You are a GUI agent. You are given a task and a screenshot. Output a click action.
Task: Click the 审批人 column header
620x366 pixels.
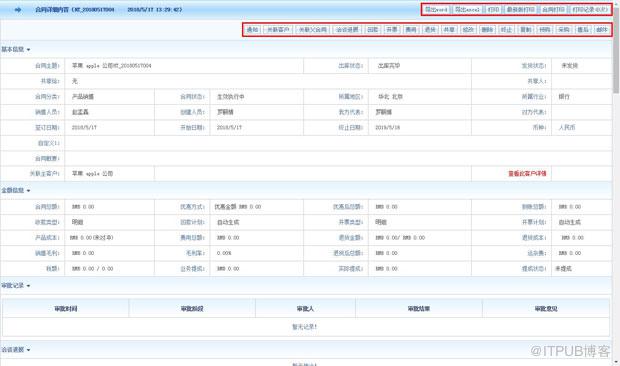click(305, 309)
